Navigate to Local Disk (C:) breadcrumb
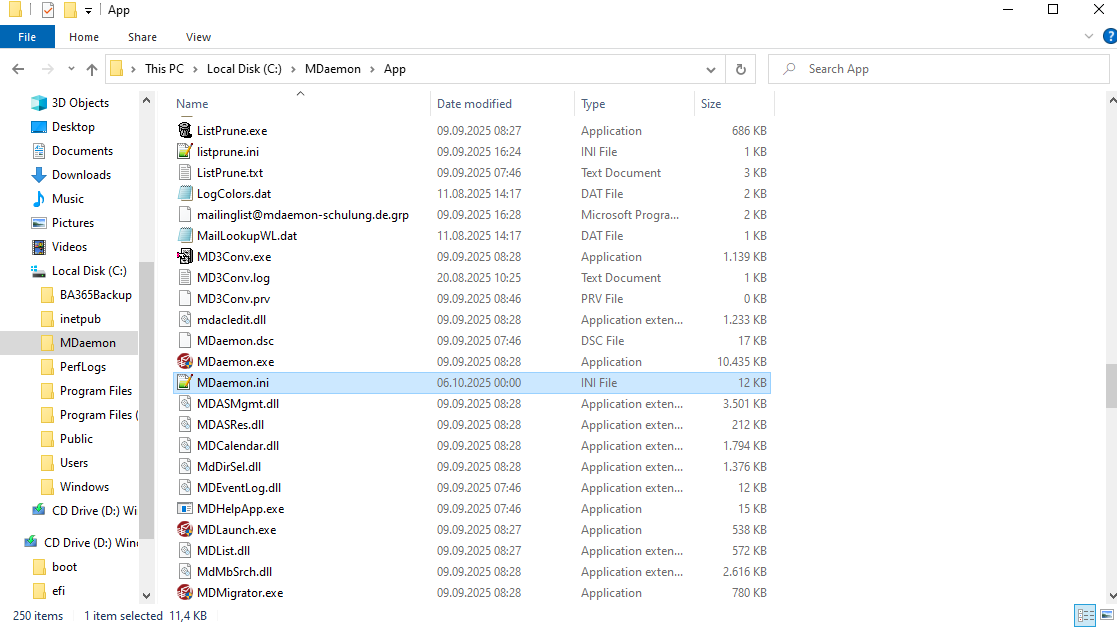This screenshot has height=628, width=1117. tap(236, 69)
